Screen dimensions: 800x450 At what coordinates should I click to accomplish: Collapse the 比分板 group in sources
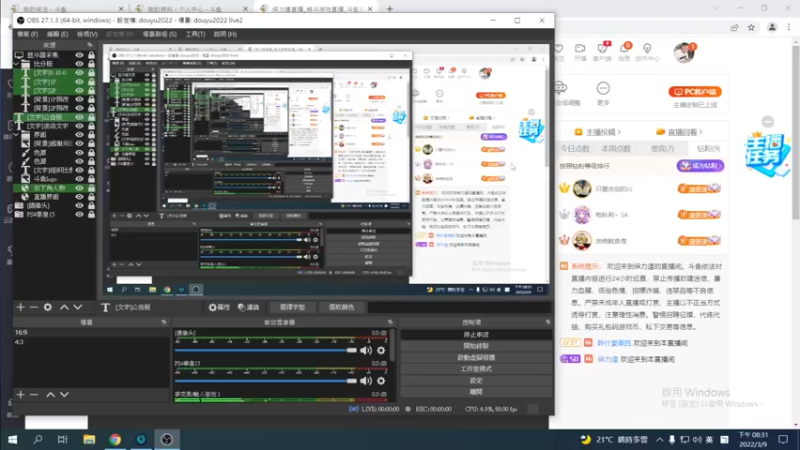pos(16,64)
